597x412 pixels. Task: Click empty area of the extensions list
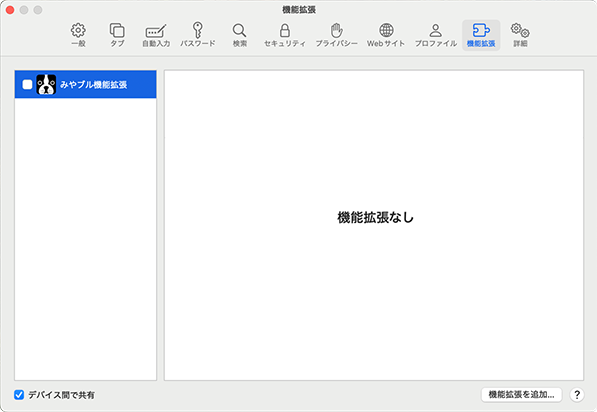point(85,239)
